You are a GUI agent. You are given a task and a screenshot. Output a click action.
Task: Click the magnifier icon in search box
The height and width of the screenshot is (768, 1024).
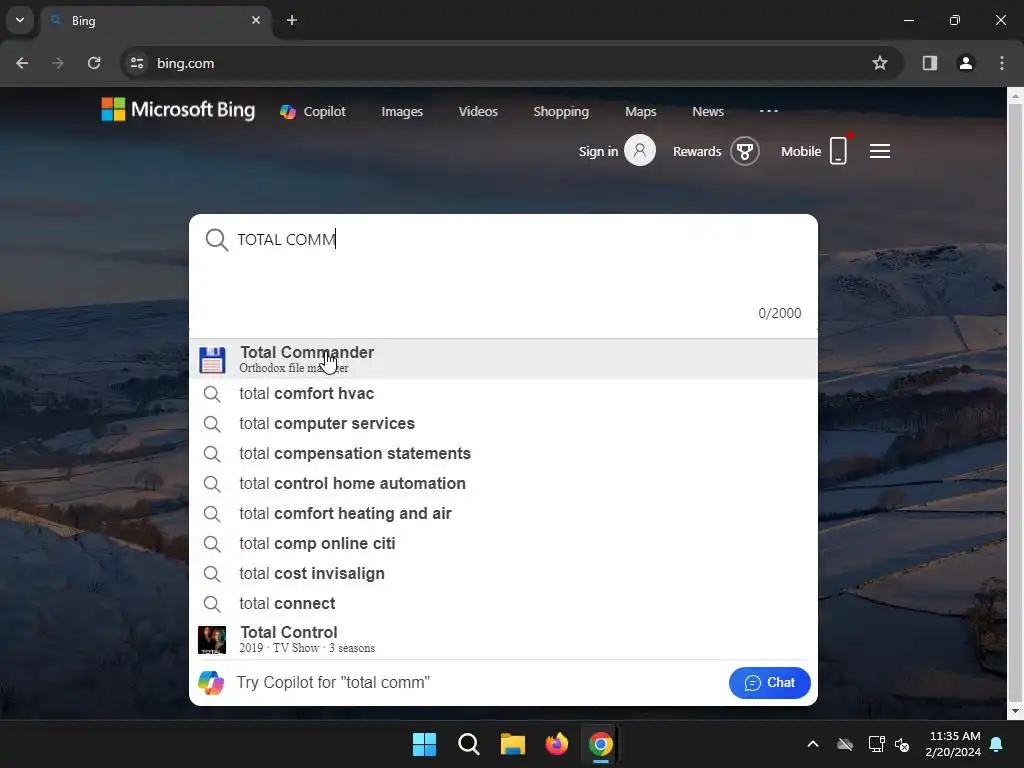pyautogui.click(x=216, y=240)
